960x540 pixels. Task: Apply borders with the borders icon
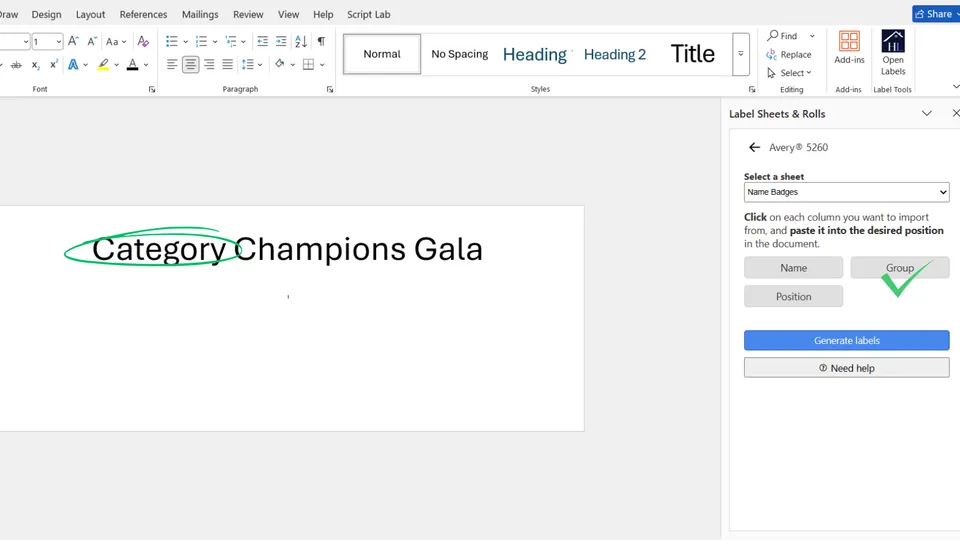pyautogui.click(x=309, y=64)
